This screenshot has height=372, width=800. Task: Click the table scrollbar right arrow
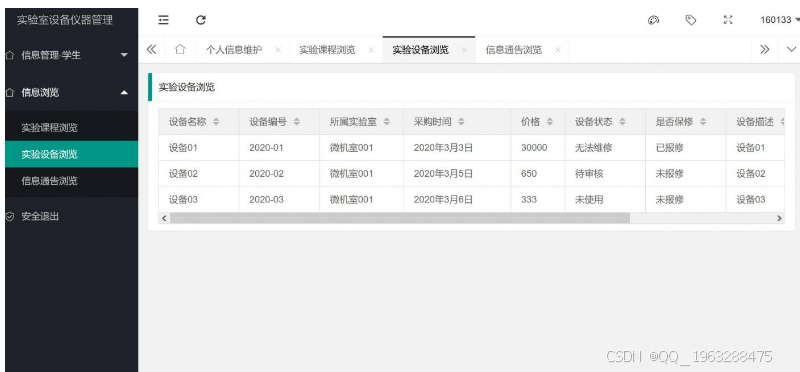point(779,218)
